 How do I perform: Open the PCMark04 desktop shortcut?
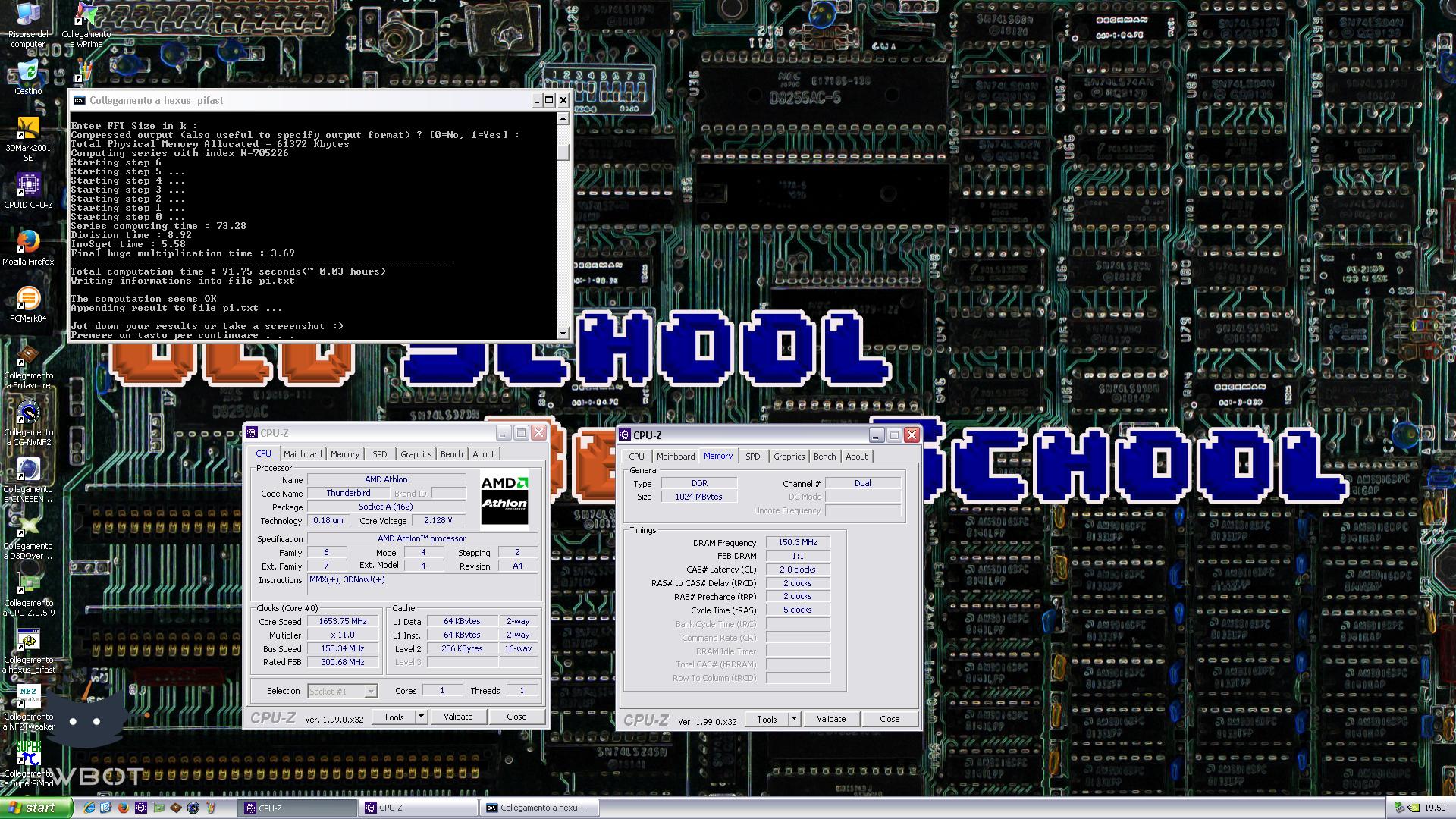coord(28,305)
